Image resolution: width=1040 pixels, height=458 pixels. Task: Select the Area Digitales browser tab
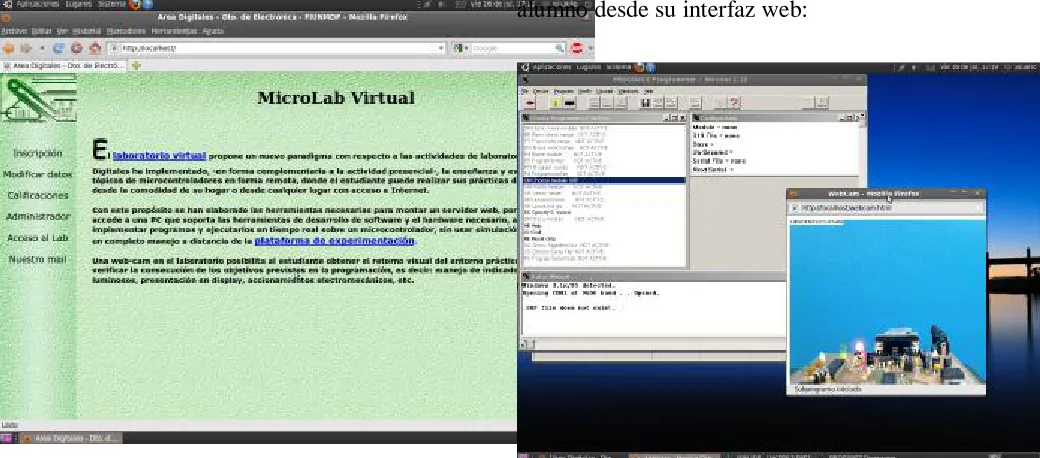[64, 66]
